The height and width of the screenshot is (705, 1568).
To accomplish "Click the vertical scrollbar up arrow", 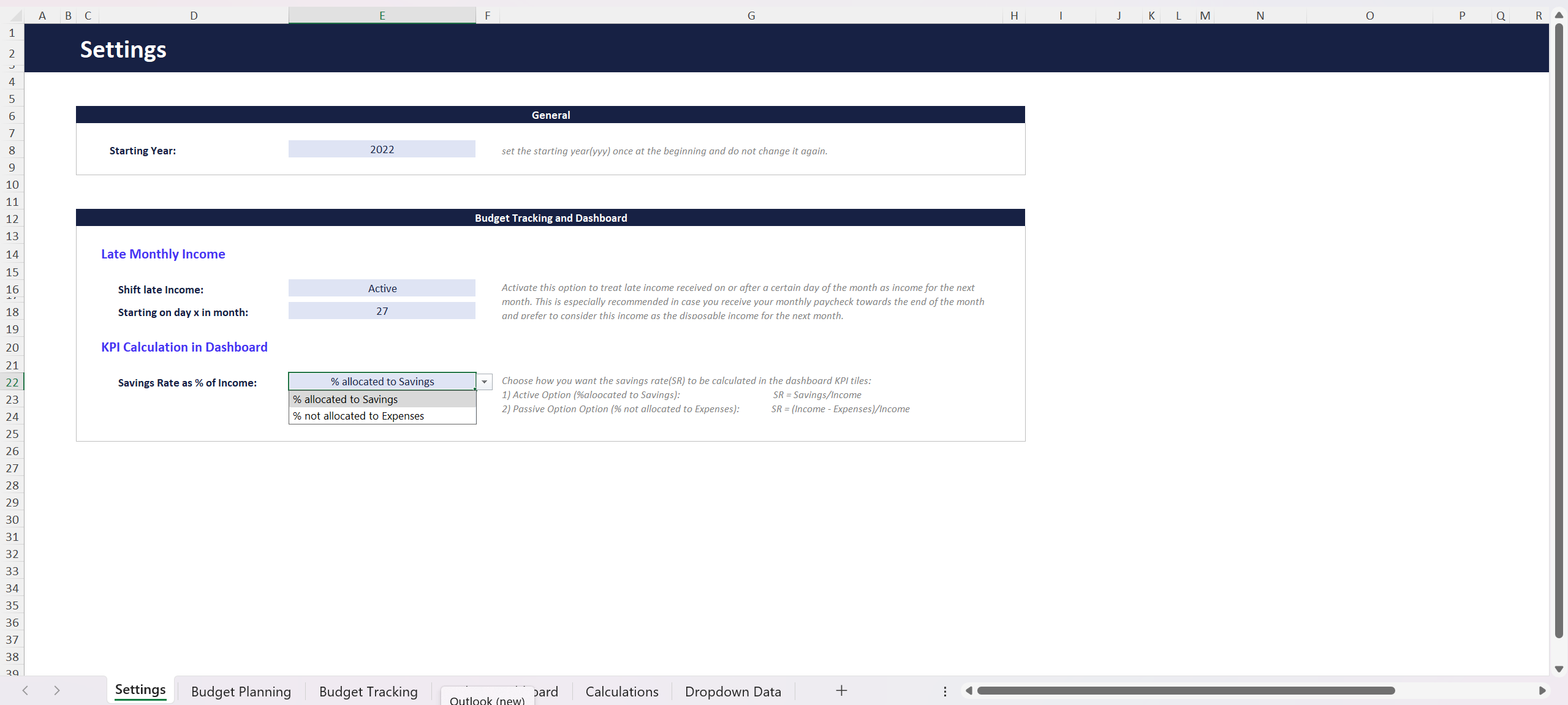I will pos(1558,15).
